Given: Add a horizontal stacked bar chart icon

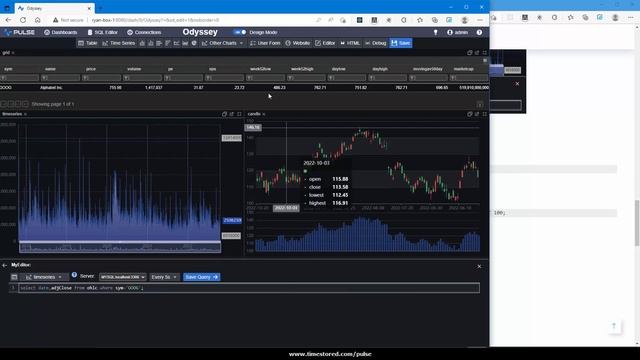Looking at the screenshot, I should point(168,43).
